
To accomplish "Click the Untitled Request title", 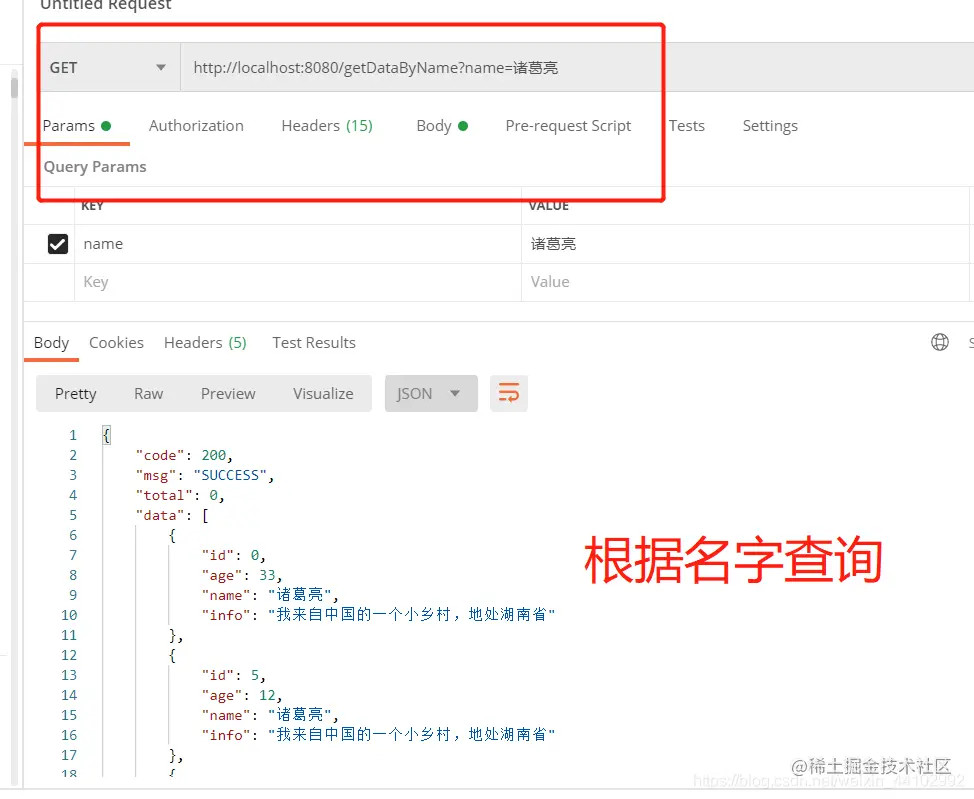I will pyautogui.click(x=105, y=6).
